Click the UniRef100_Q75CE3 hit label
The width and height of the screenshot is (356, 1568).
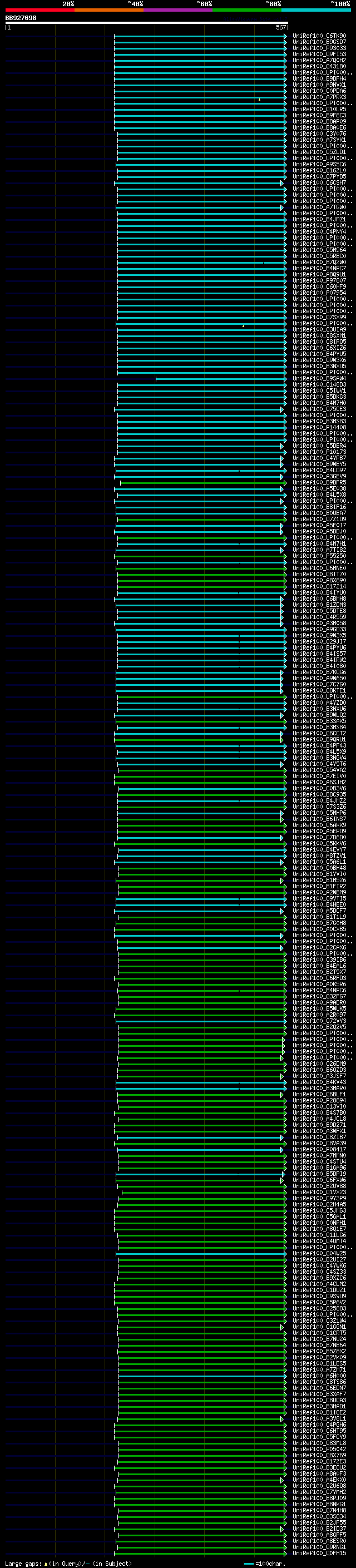(319, 409)
